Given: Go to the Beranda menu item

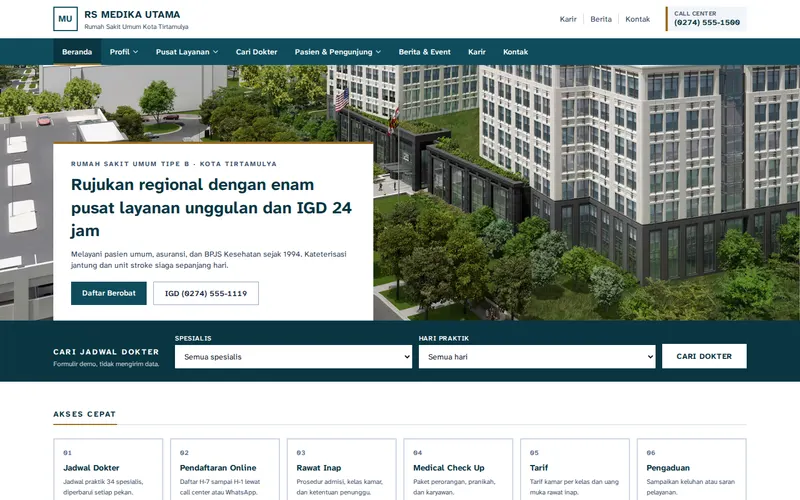Looking at the screenshot, I should (x=77, y=52).
